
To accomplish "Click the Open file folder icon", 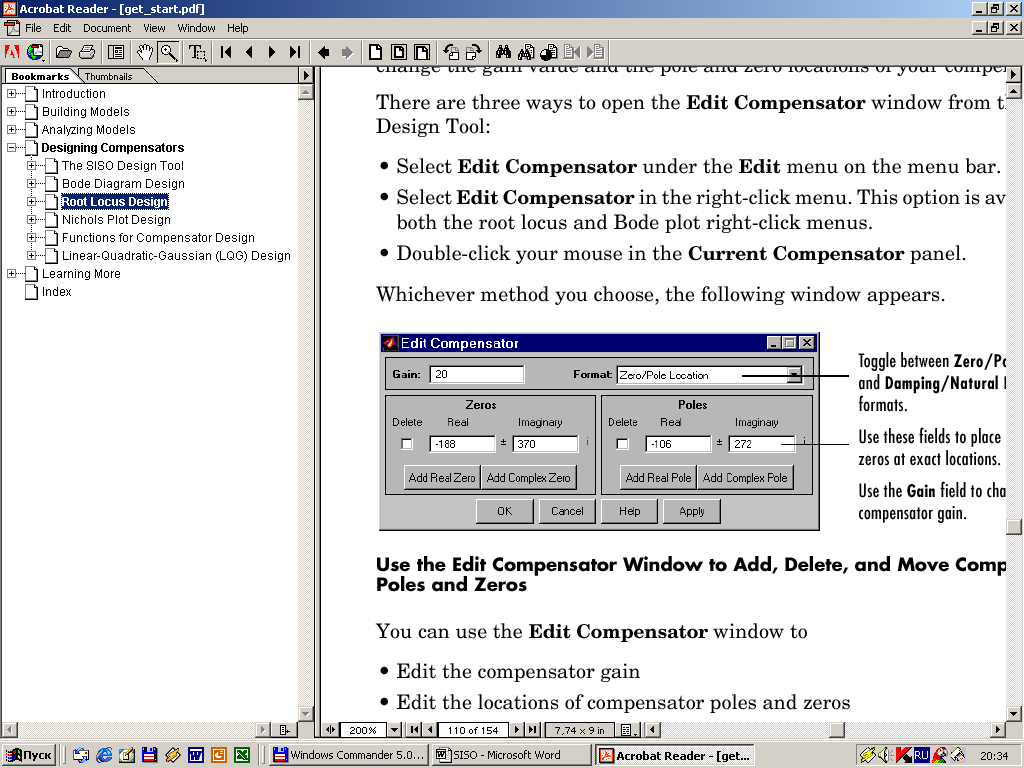I will [63, 52].
